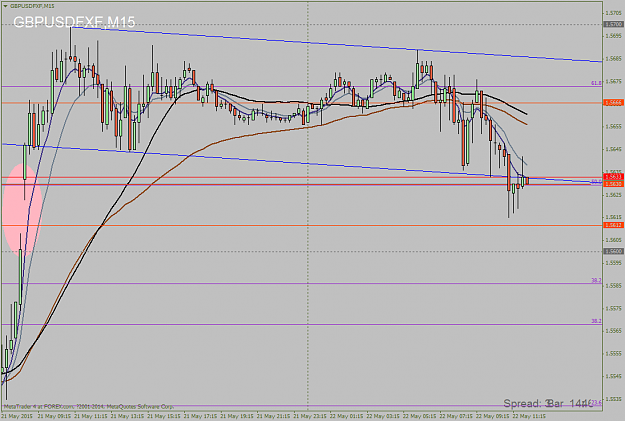Click the 1.5555 price scale label
The image size is (625, 421).
pos(614,354)
